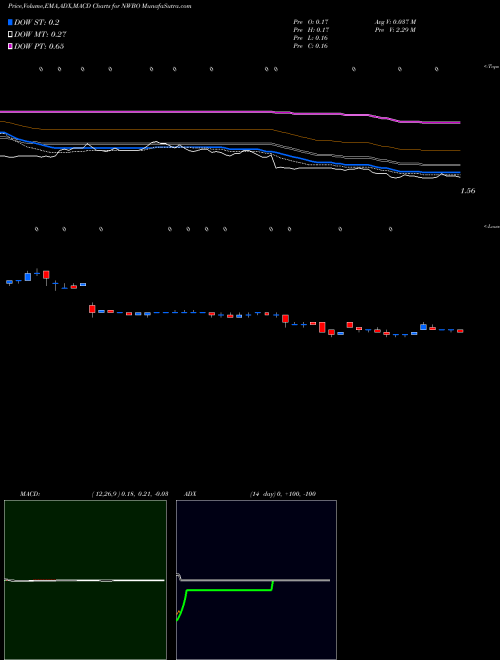Click the white DOW MT legend swatch
Screen dimensions: 500x660
[x=11, y=35]
